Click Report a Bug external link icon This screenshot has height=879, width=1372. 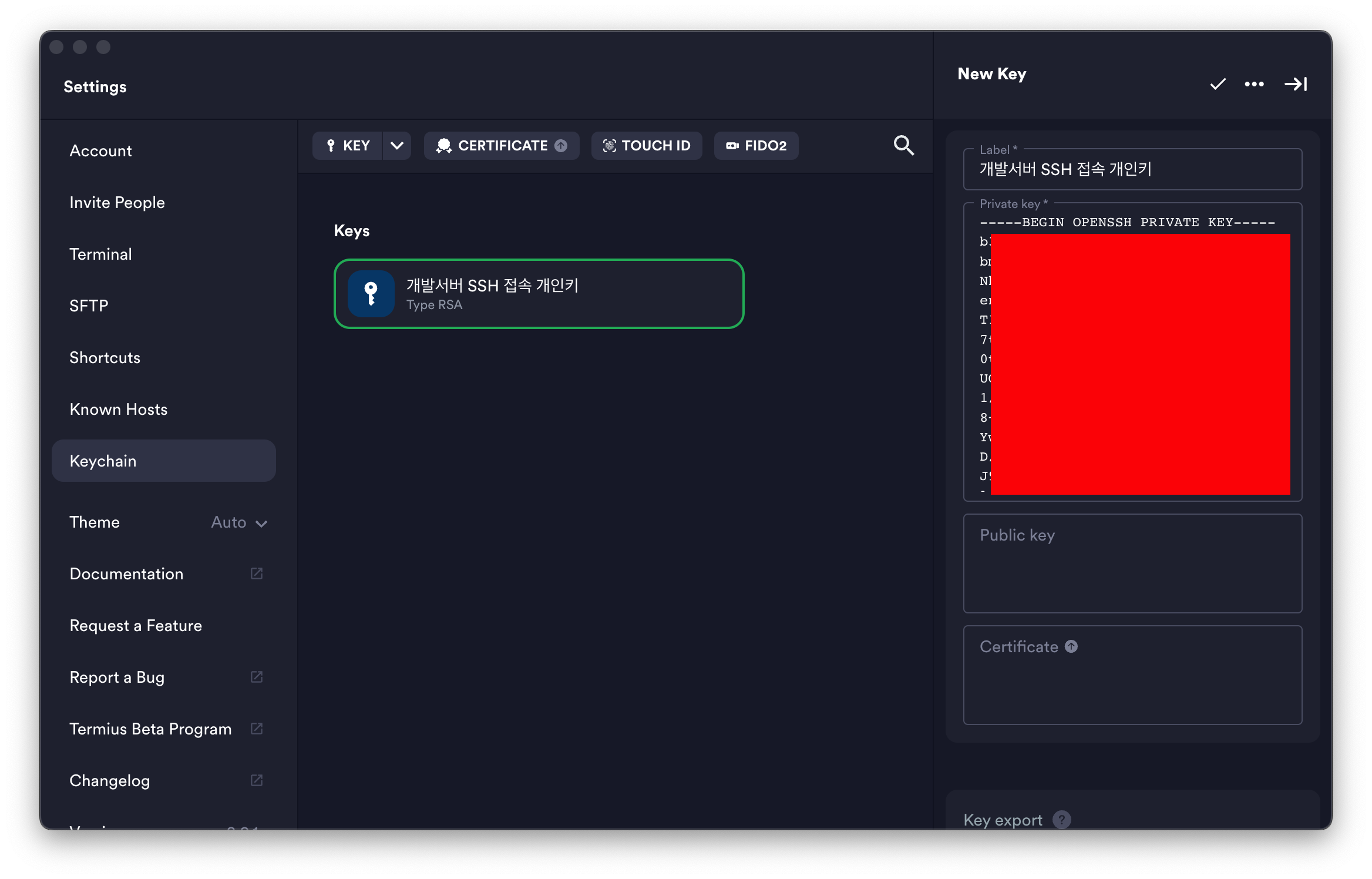click(x=257, y=677)
